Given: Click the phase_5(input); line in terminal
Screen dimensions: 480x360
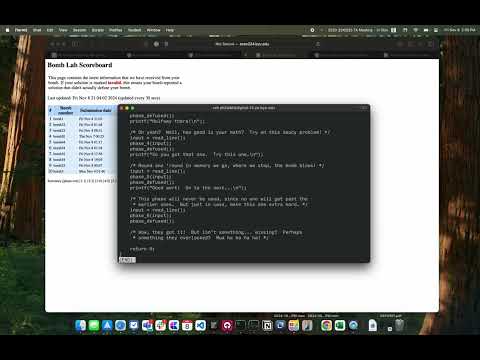Looking at the screenshot, I should (x=151, y=177).
